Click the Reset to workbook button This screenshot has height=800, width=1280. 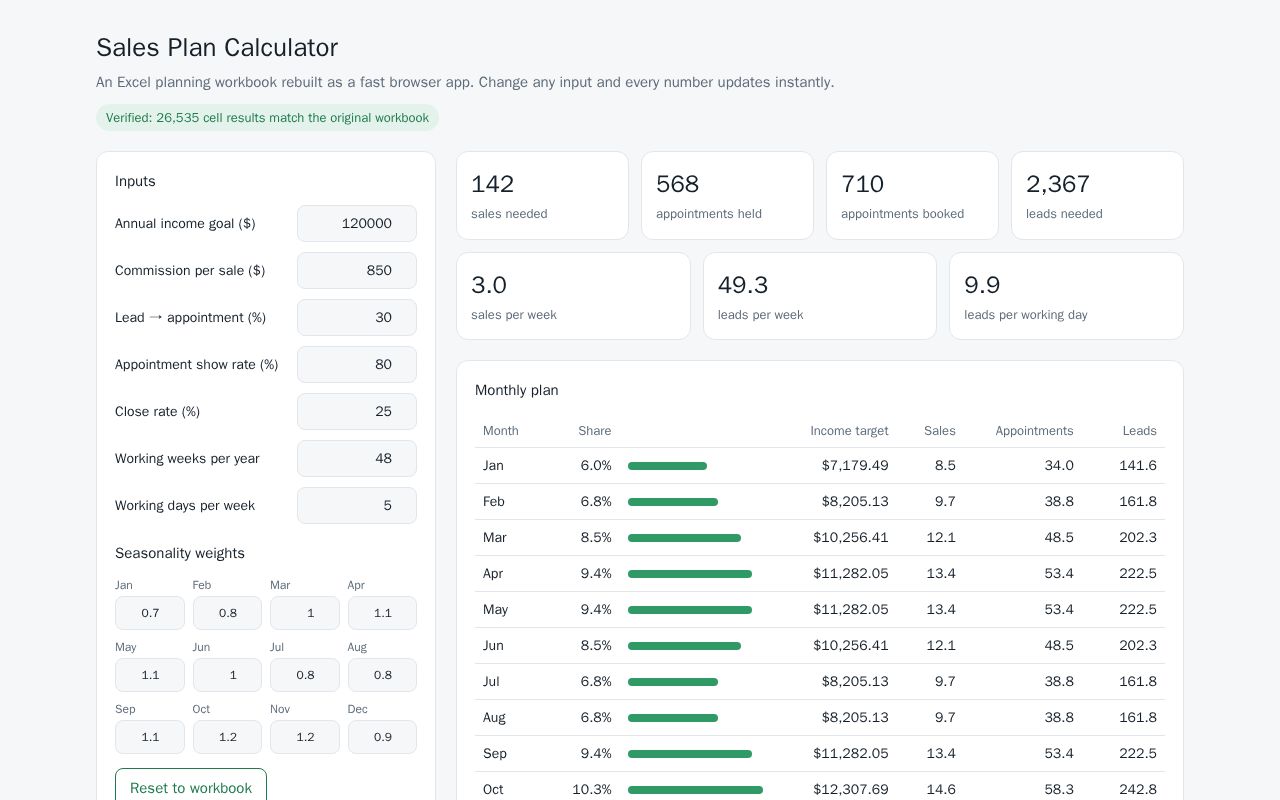(191, 787)
